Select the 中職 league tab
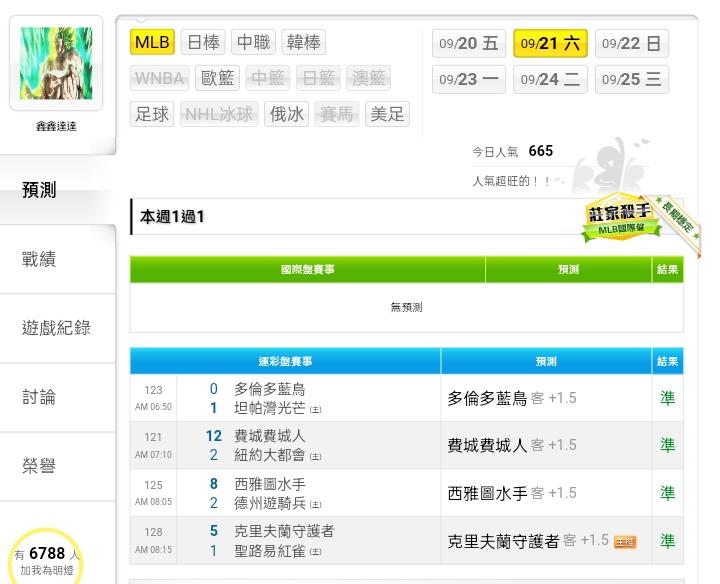 point(254,42)
